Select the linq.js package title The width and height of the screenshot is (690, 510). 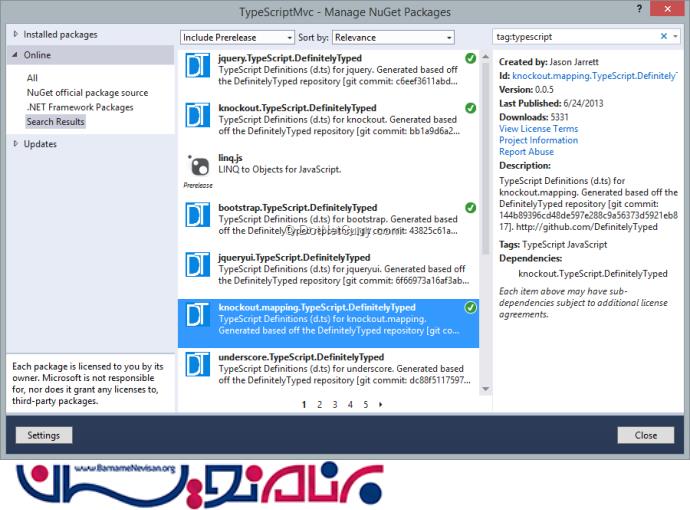pyautogui.click(x=230, y=158)
